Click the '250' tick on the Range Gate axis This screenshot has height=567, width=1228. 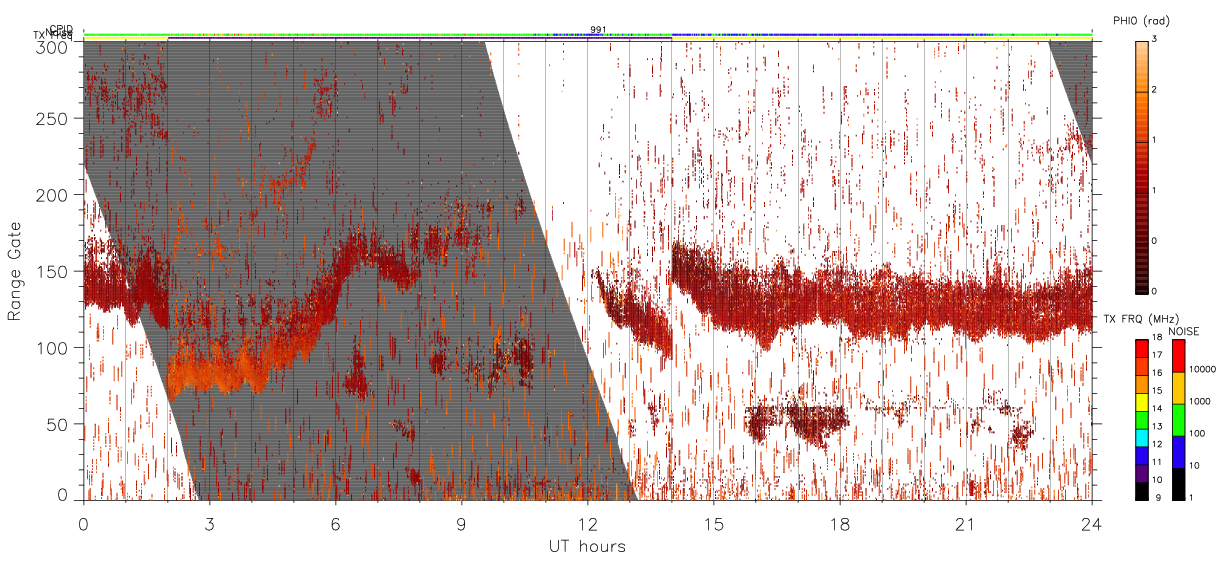[52, 119]
